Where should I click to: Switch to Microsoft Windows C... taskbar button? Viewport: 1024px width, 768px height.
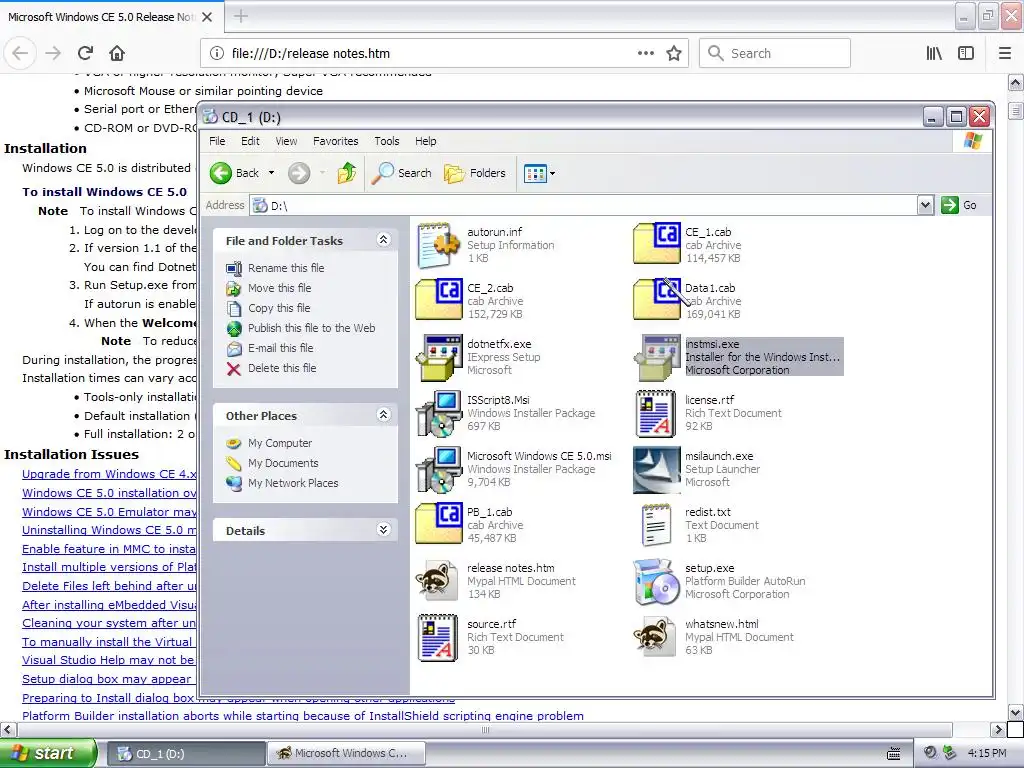coord(347,754)
